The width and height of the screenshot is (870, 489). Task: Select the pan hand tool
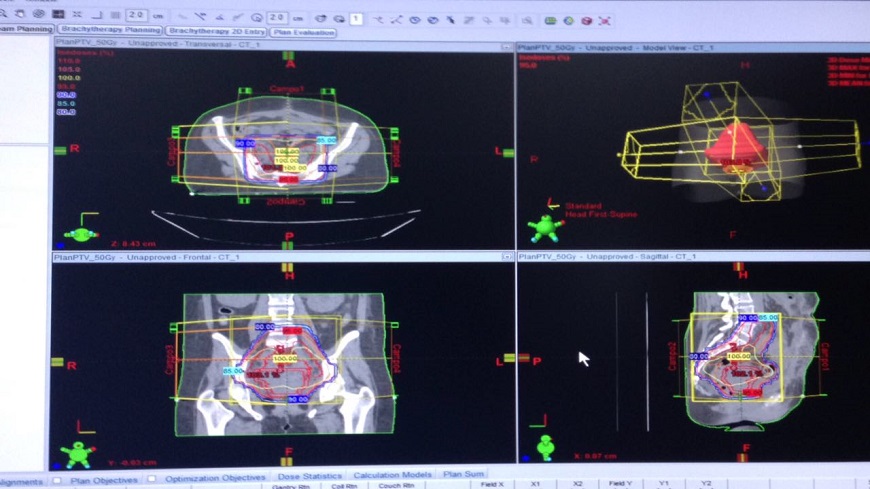tap(21, 14)
